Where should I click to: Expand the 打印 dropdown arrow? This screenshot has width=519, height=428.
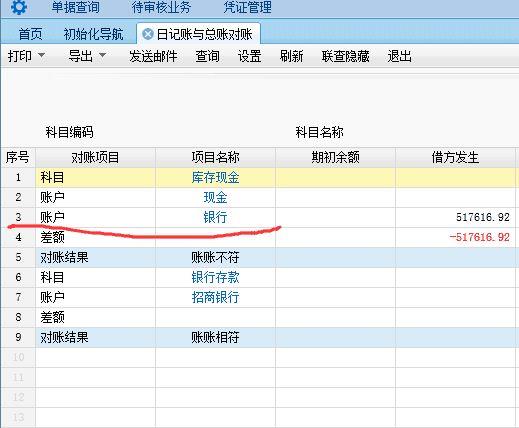tap(42, 55)
